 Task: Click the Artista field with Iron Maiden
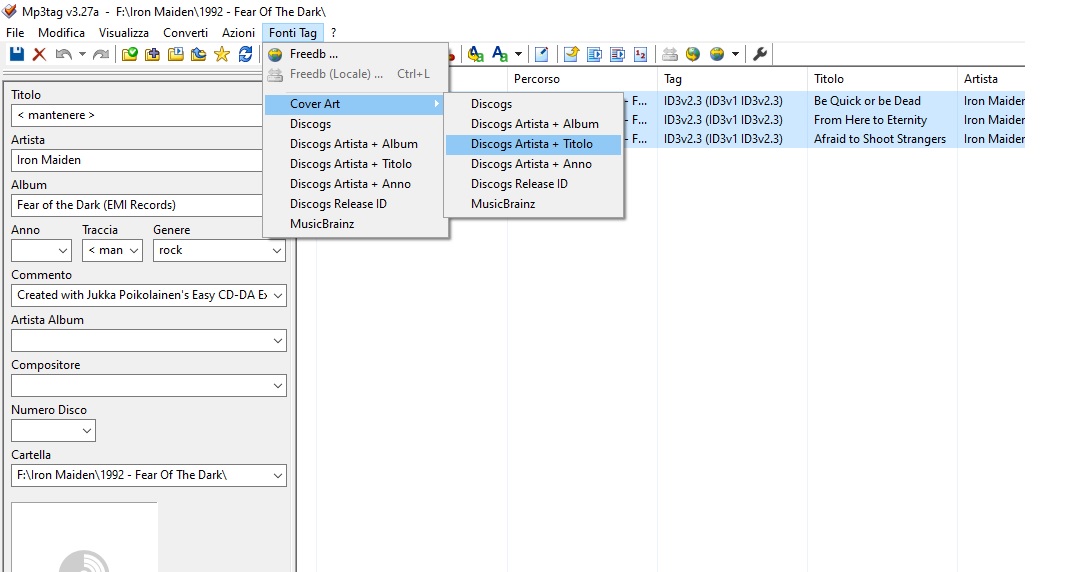click(137, 160)
